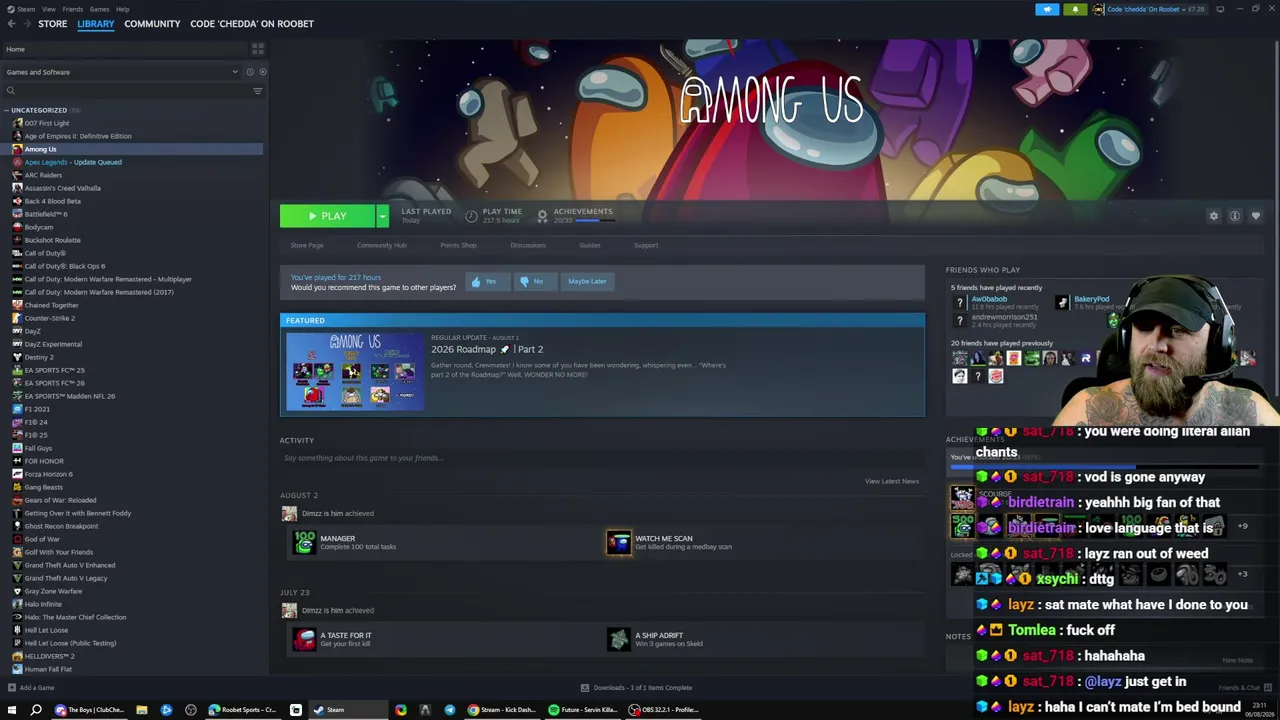Open the announcements megaphone icon
The image size is (1280, 720).
tap(1047, 9)
